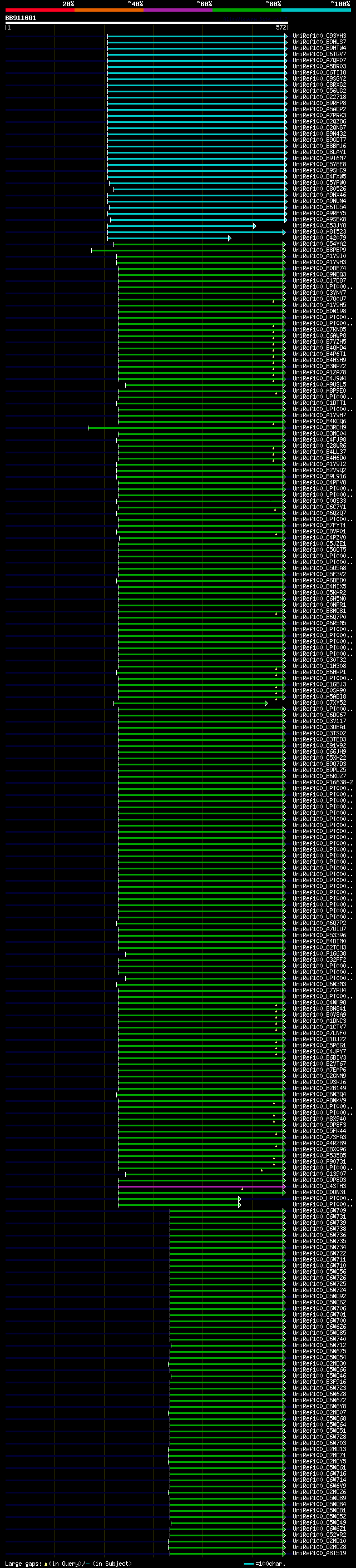356x1568 pixels.
Task: Select label UniRef100_Q4STH3
Action: [x=319, y=1186]
